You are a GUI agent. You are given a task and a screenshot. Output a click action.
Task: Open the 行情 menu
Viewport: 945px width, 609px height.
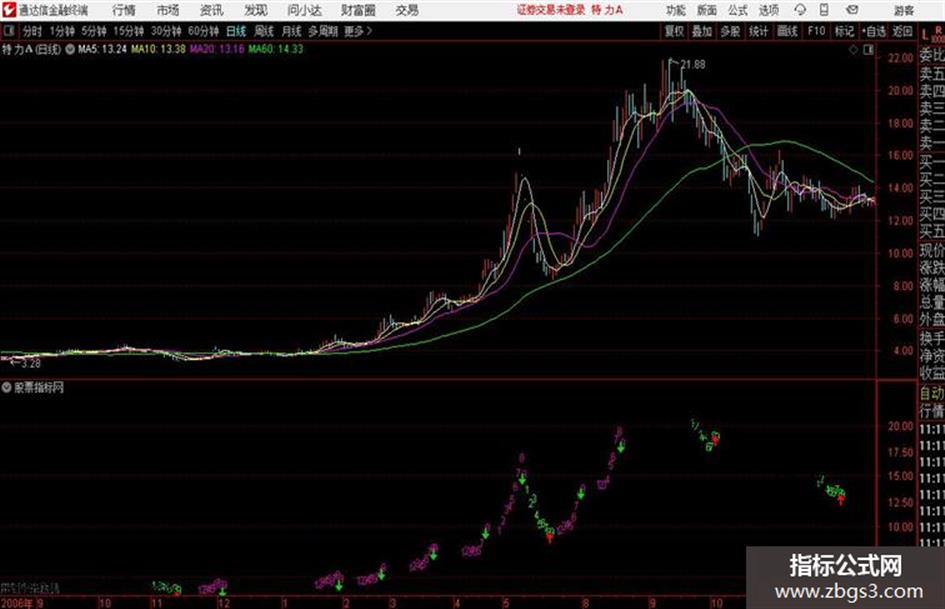coord(124,10)
